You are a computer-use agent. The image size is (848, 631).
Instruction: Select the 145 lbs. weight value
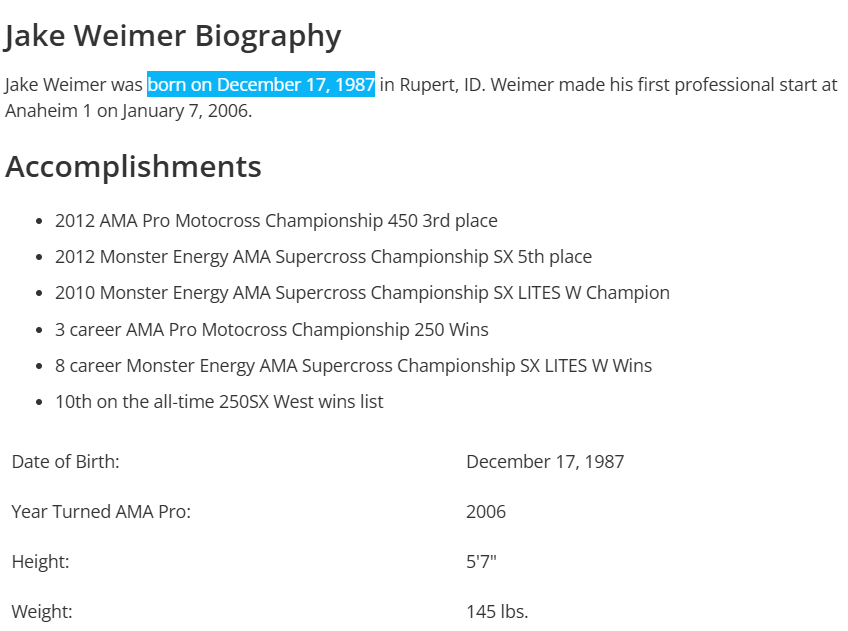pyautogui.click(x=497, y=612)
